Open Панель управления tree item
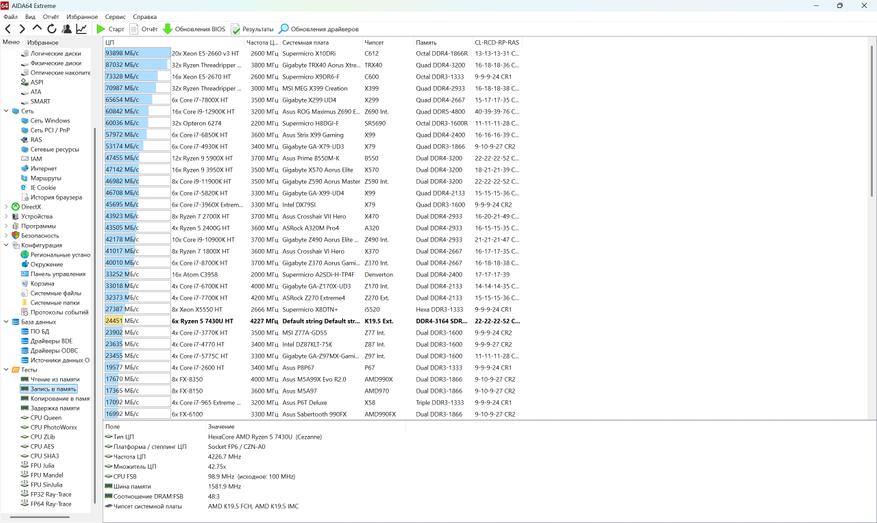 click(53, 274)
